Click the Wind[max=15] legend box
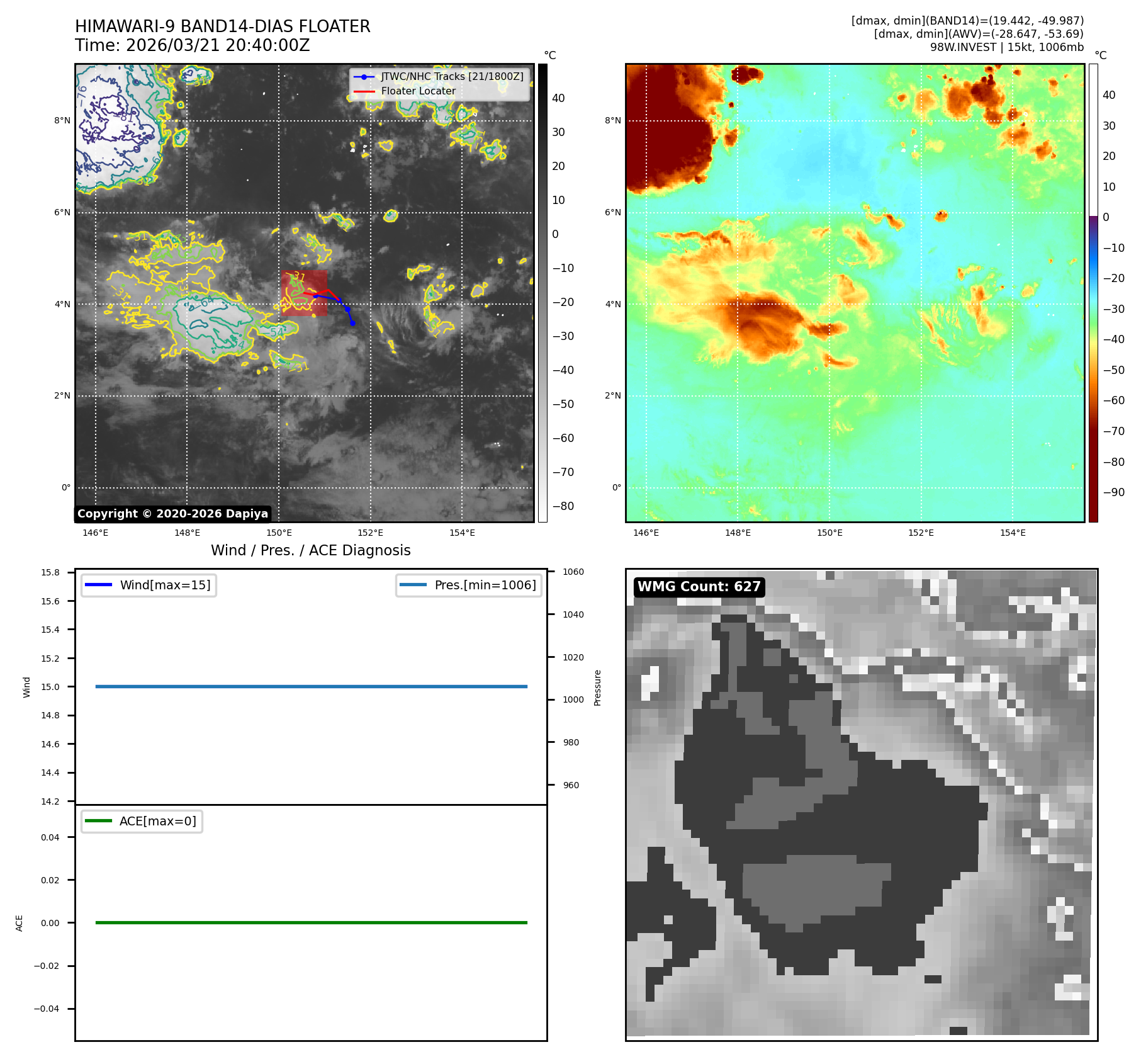The image size is (1141, 1064). pos(149,585)
